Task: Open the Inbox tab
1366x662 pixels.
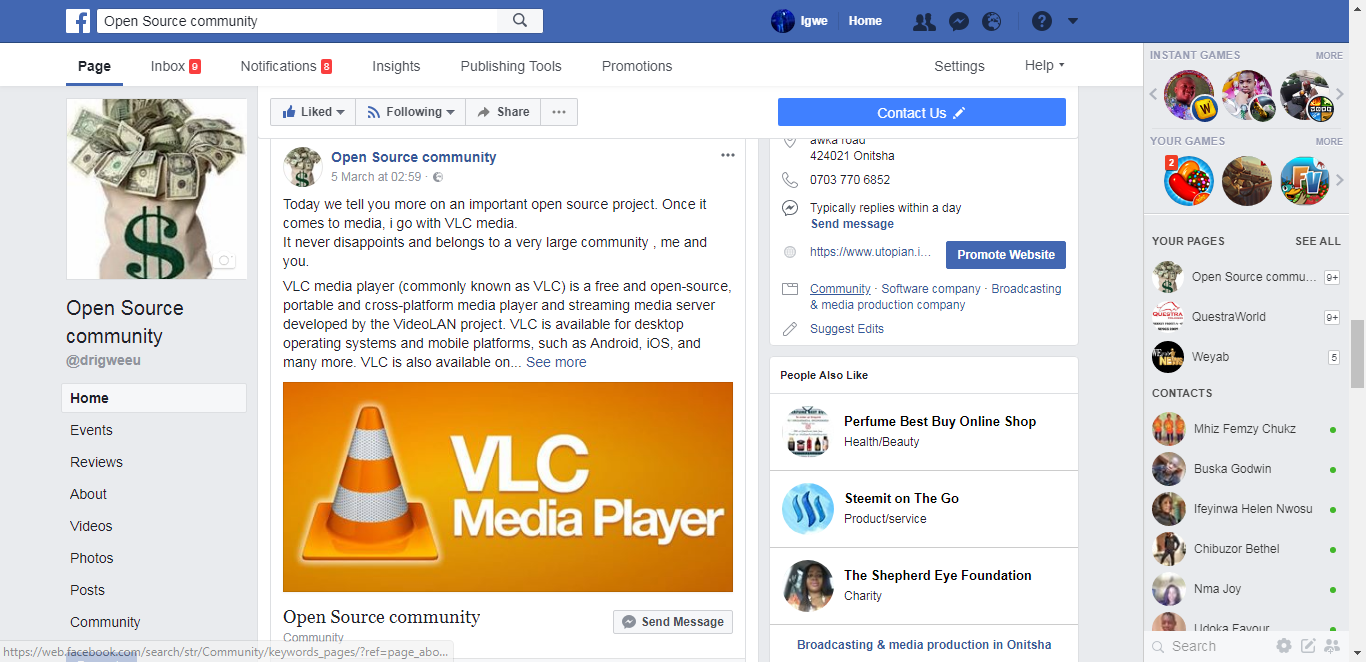Action: coord(175,66)
